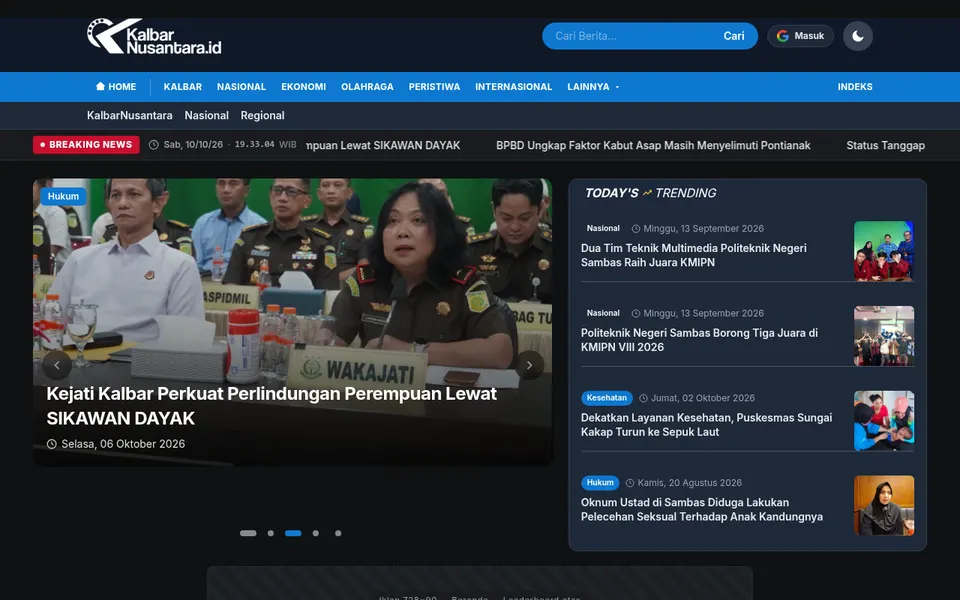Open the PERISTIWA menu item
This screenshot has width=960, height=600.
[434, 87]
